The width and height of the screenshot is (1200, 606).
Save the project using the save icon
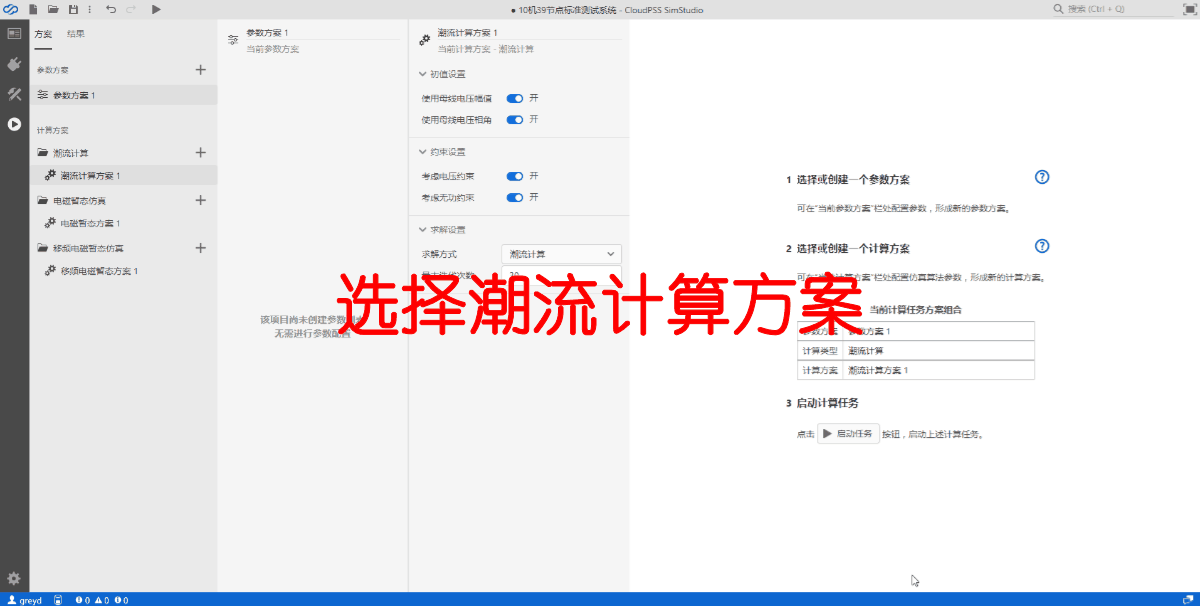(x=74, y=9)
